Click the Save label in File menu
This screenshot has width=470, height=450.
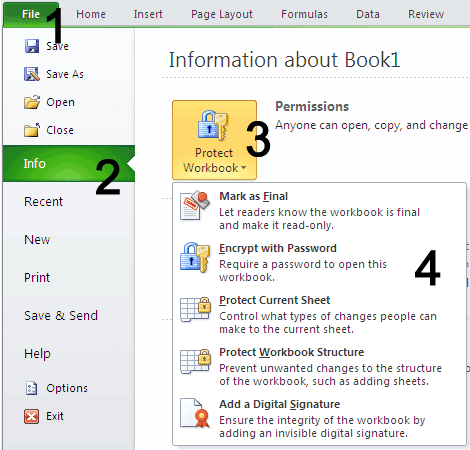(57, 46)
